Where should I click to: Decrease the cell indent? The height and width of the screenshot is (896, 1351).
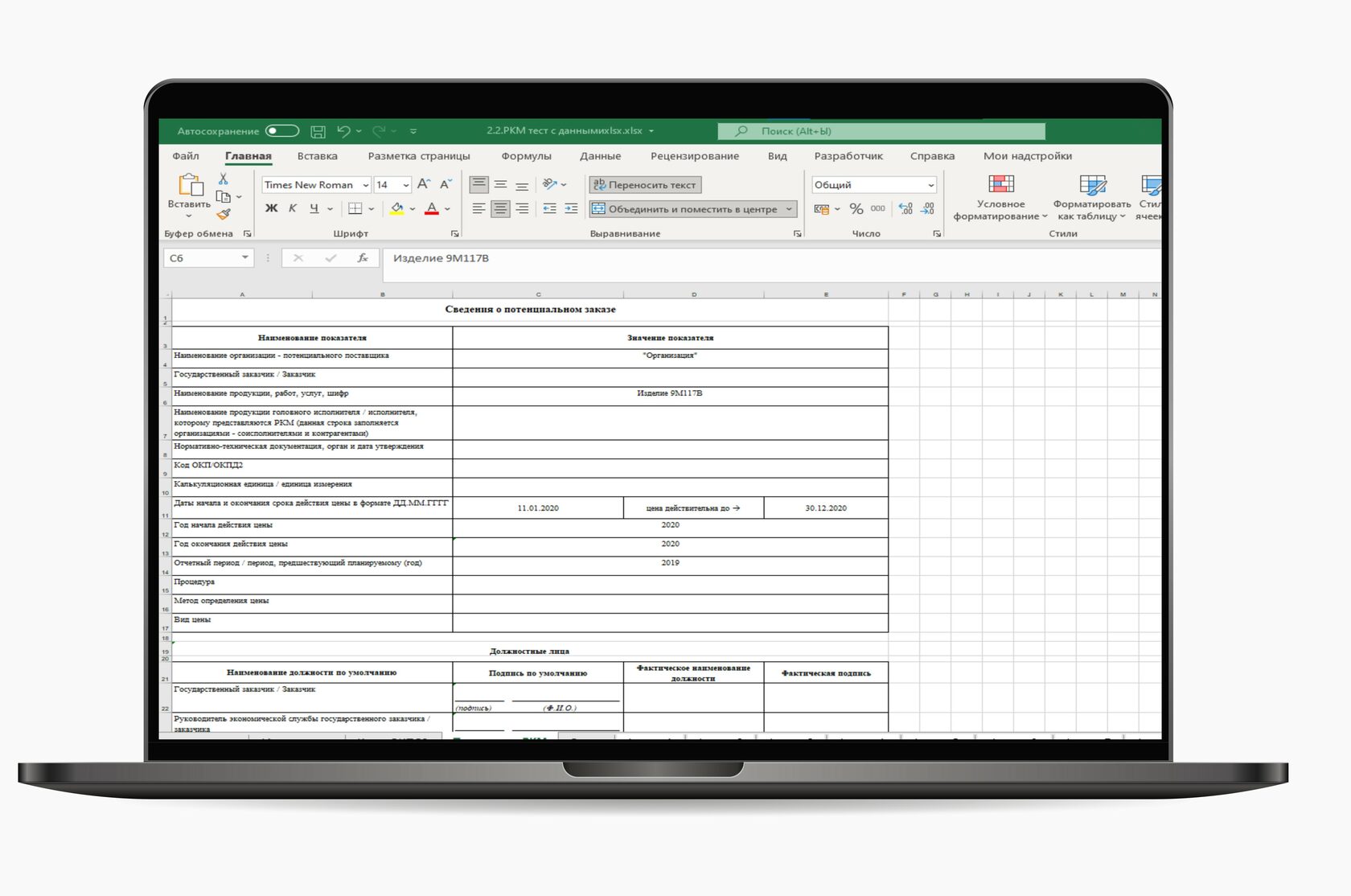pos(549,208)
